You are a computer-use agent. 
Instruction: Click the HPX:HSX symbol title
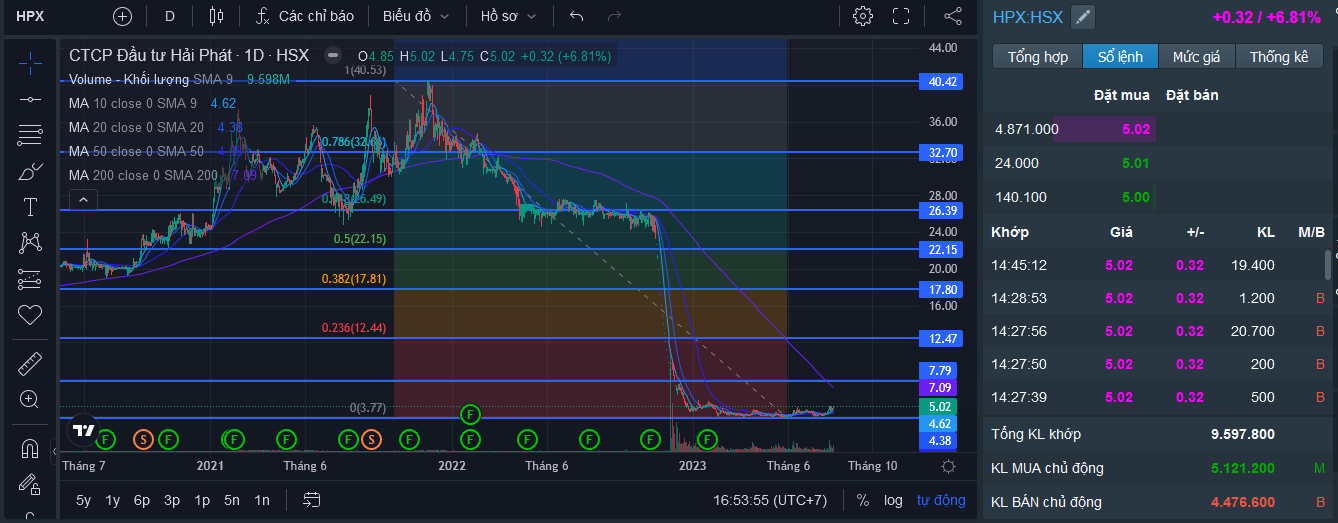point(1027,17)
